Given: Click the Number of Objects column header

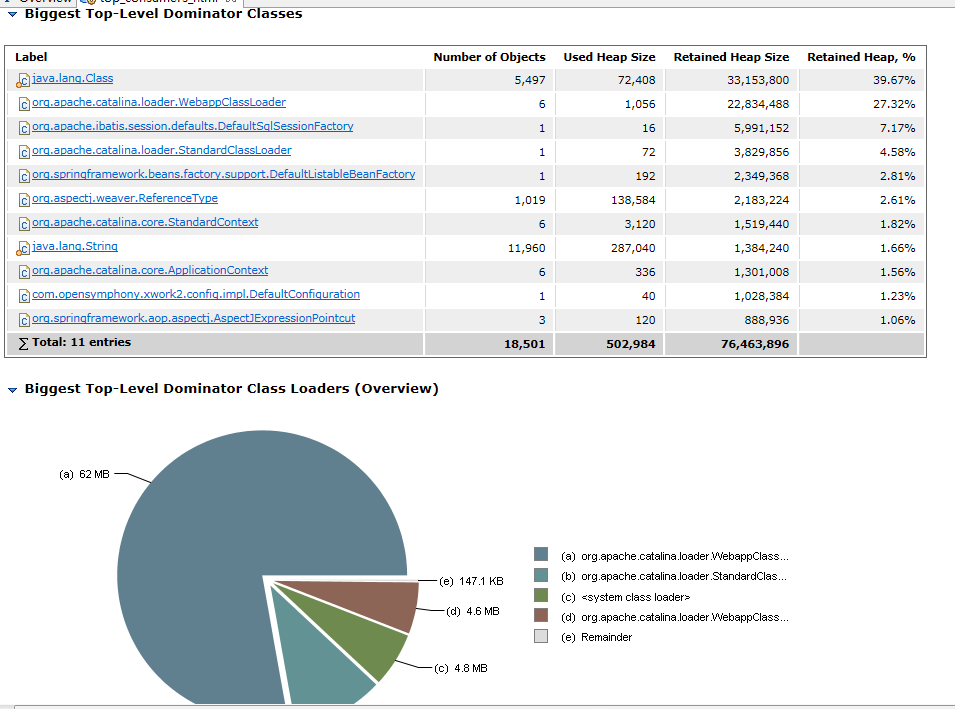Looking at the screenshot, I should pyautogui.click(x=489, y=57).
